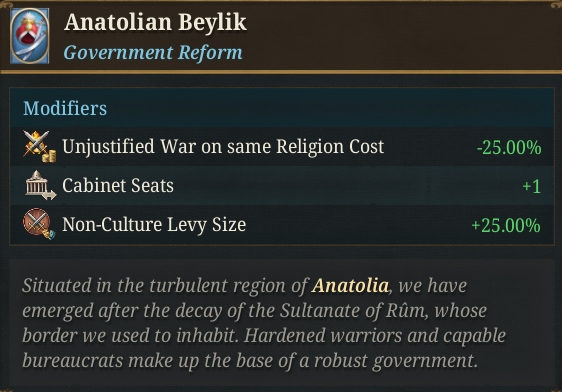The height and width of the screenshot is (392, 562).
Task: Click the +1 Cabinet Seats value
Action: pyautogui.click(x=531, y=186)
